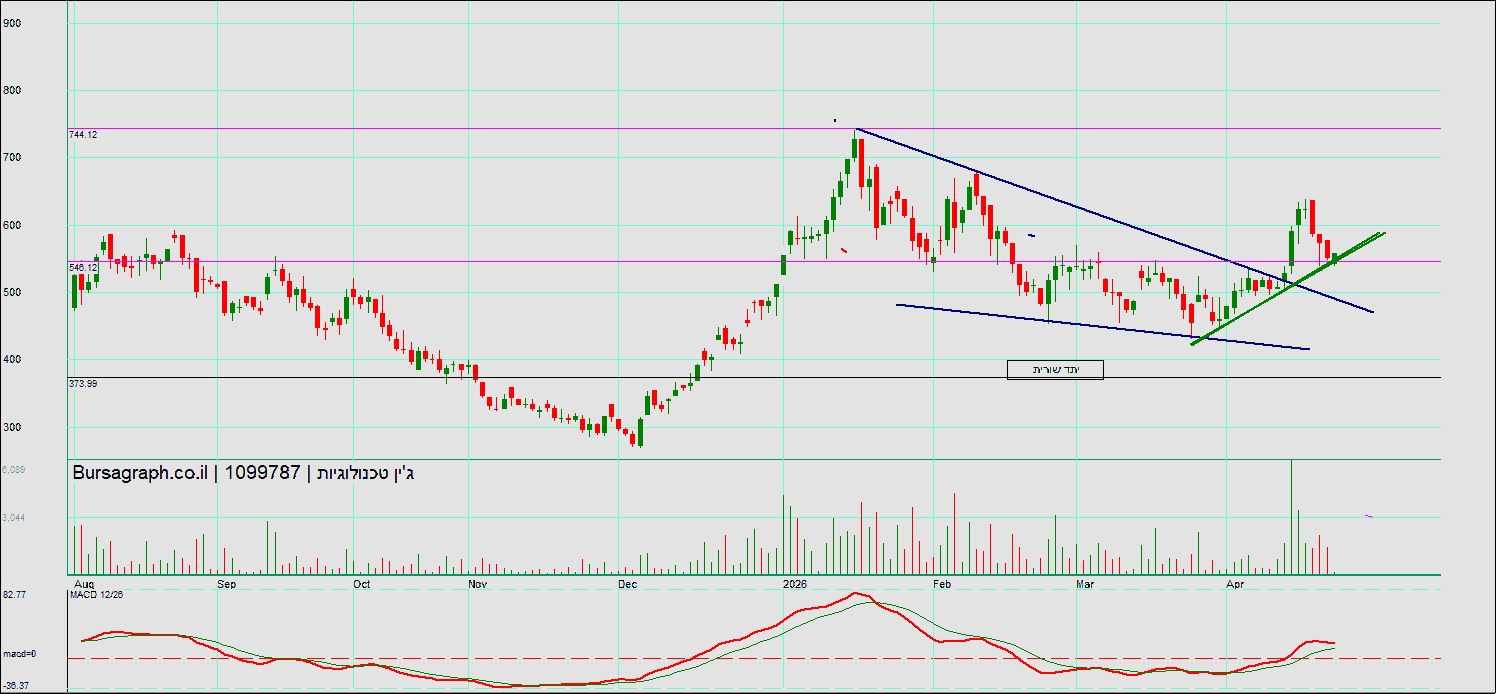
Task: Select the green rising trendline in April
Action: pyautogui.click(x=1288, y=288)
